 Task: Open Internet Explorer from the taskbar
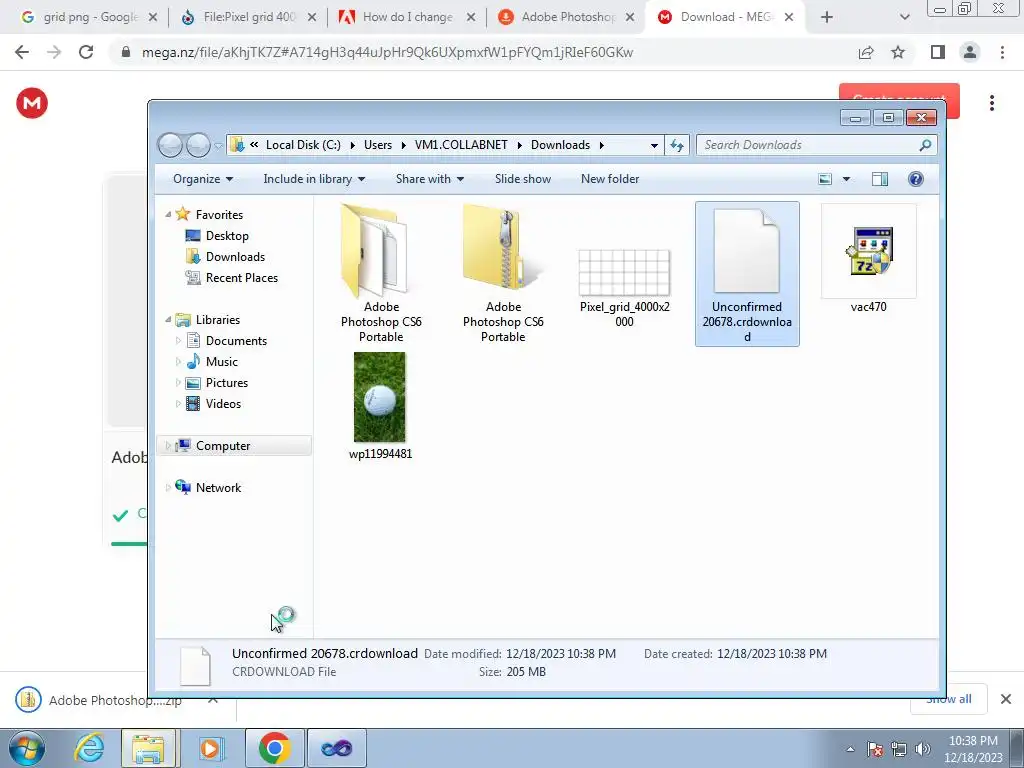[89, 748]
